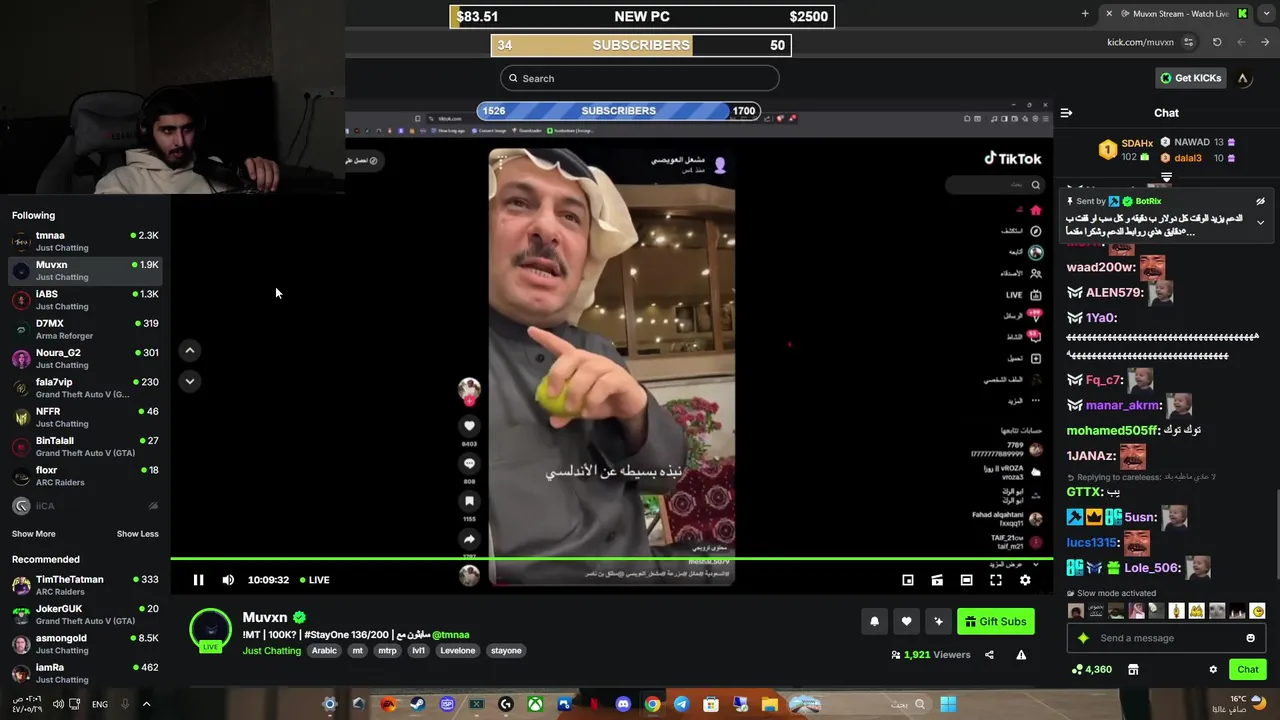Click the 4,360 channel points balance
This screenshot has height=720, width=1280.
[x=1091, y=670]
